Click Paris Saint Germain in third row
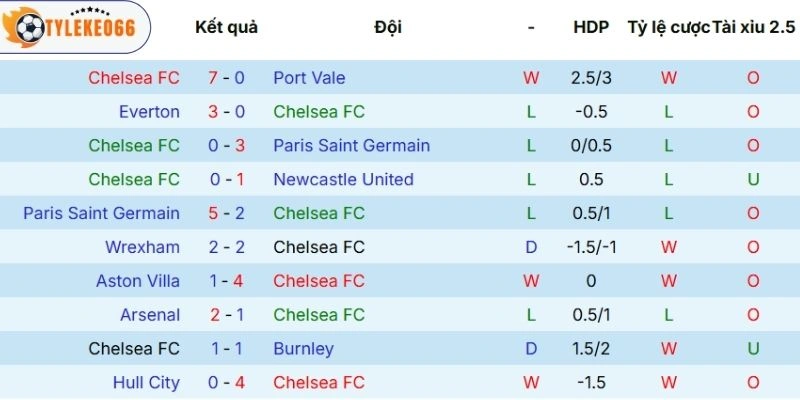This screenshot has height=400, width=800. point(351,145)
